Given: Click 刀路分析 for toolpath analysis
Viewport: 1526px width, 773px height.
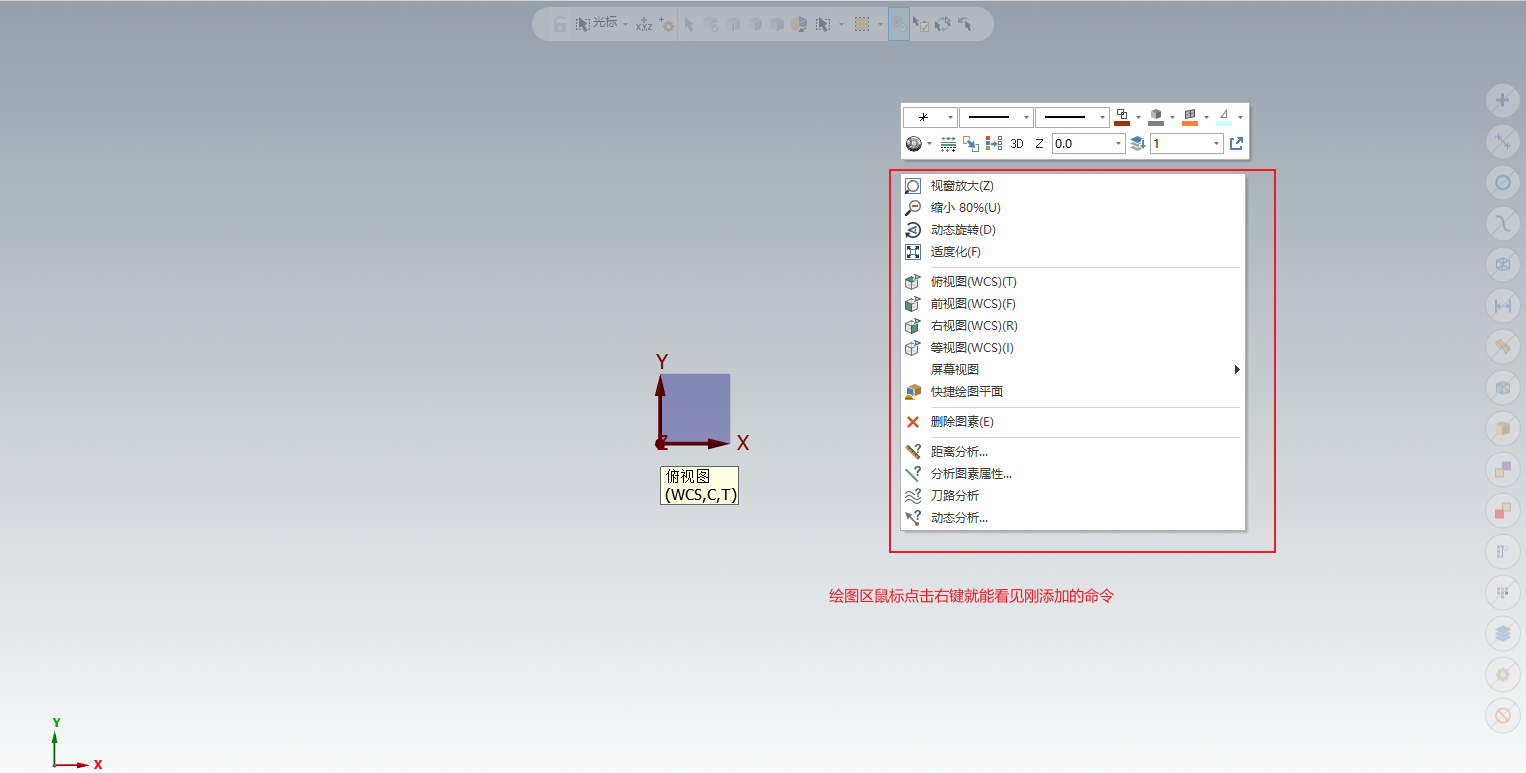Looking at the screenshot, I should pyautogui.click(x=953, y=495).
